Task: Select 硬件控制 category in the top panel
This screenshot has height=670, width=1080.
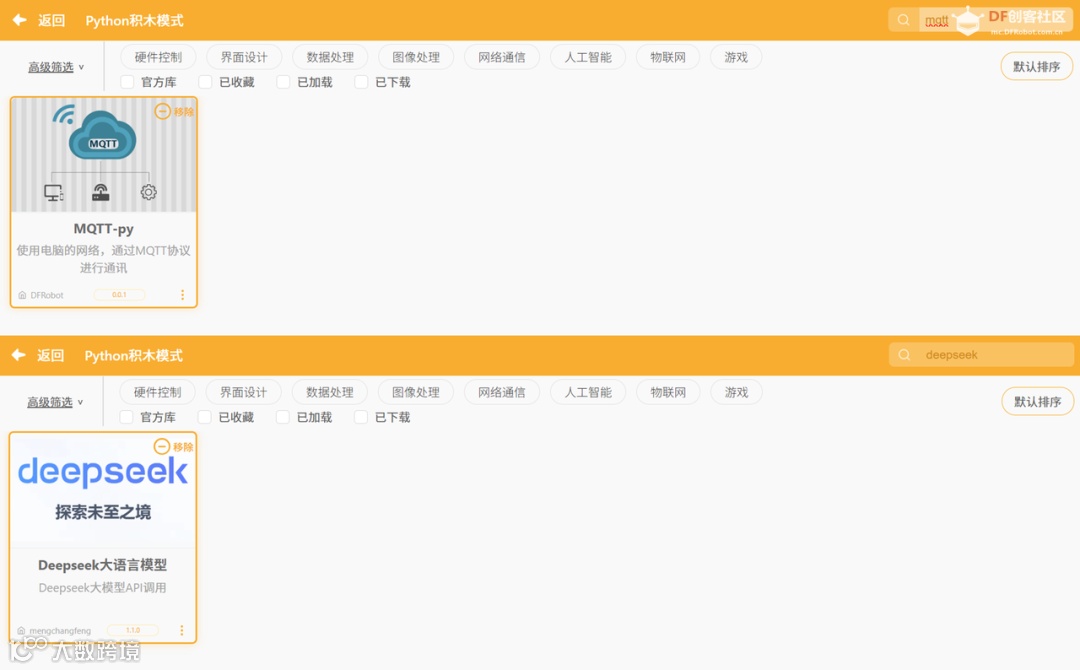Action: coord(158,57)
